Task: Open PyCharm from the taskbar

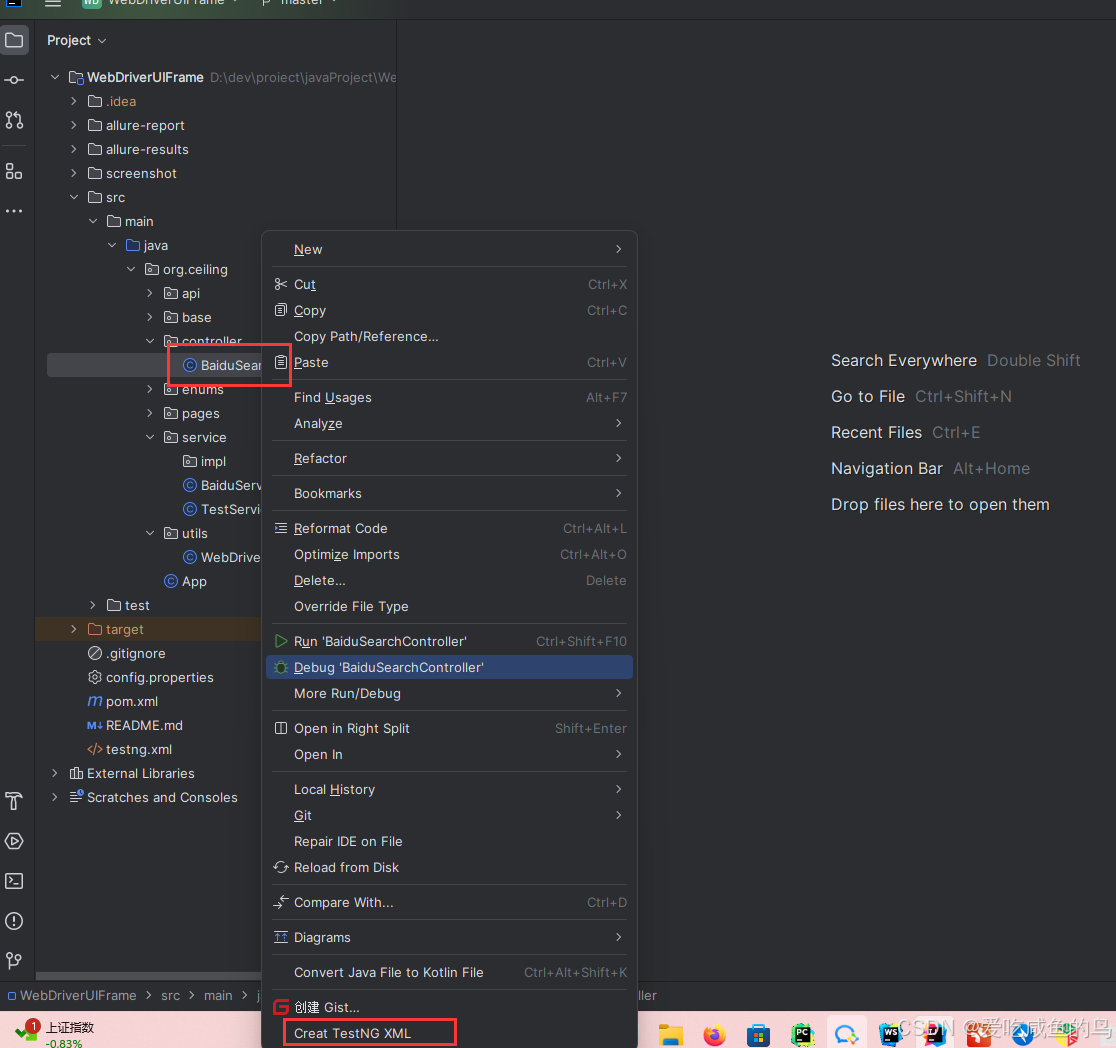Action: pyautogui.click(x=802, y=1034)
